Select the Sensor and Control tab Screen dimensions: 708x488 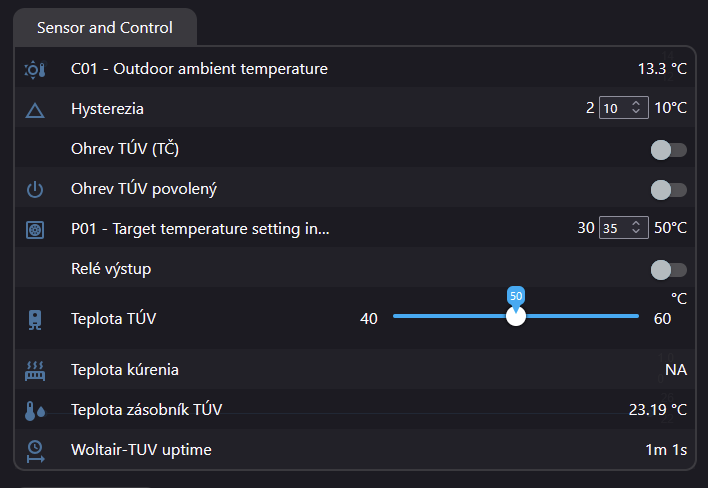tap(105, 28)
